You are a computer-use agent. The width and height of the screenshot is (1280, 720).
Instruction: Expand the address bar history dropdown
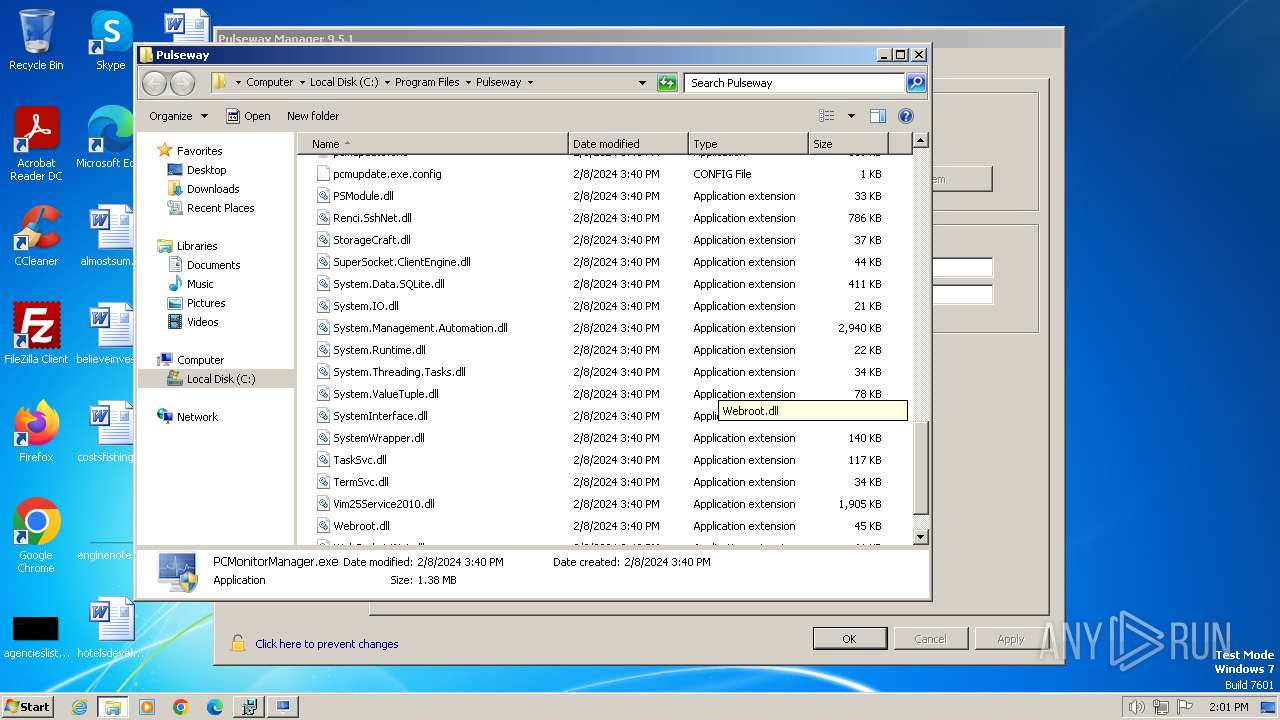[642, 83]
